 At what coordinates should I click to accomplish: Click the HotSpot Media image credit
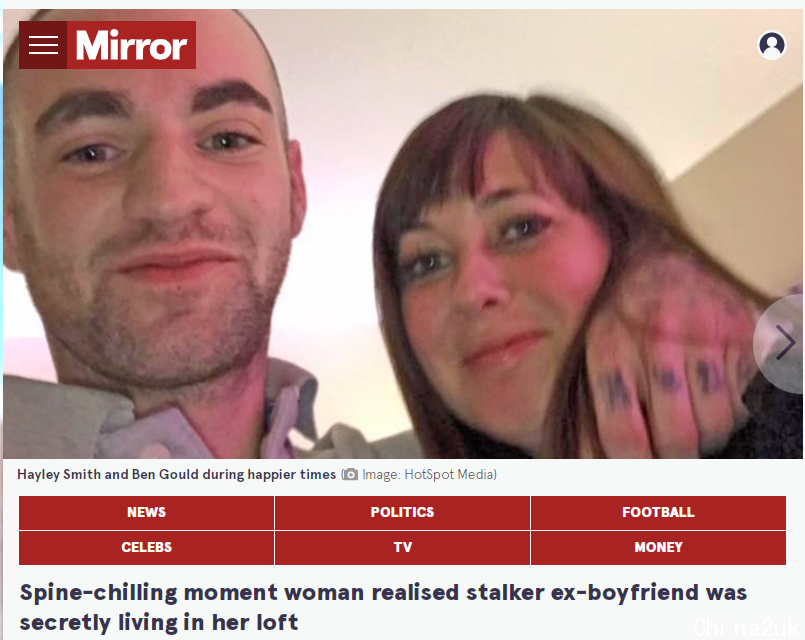429,474
